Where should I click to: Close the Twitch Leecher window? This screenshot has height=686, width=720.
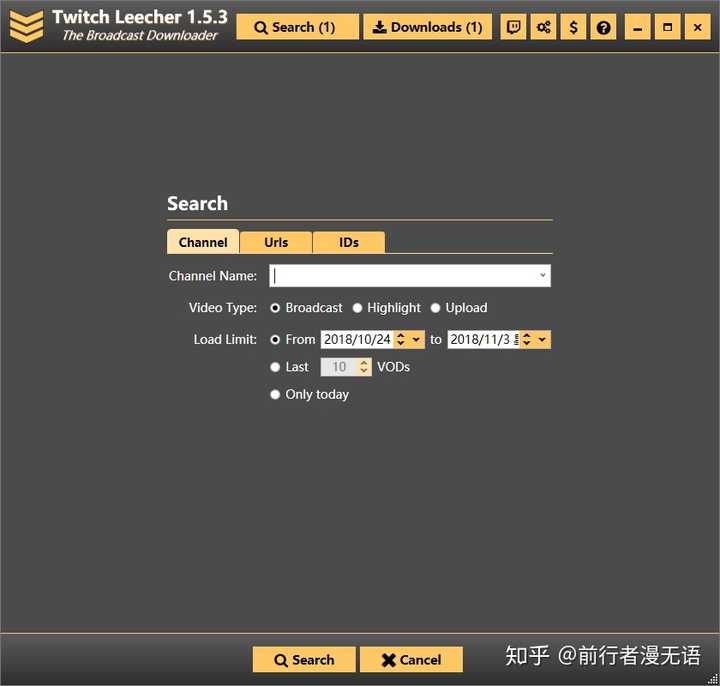point(698,27)
